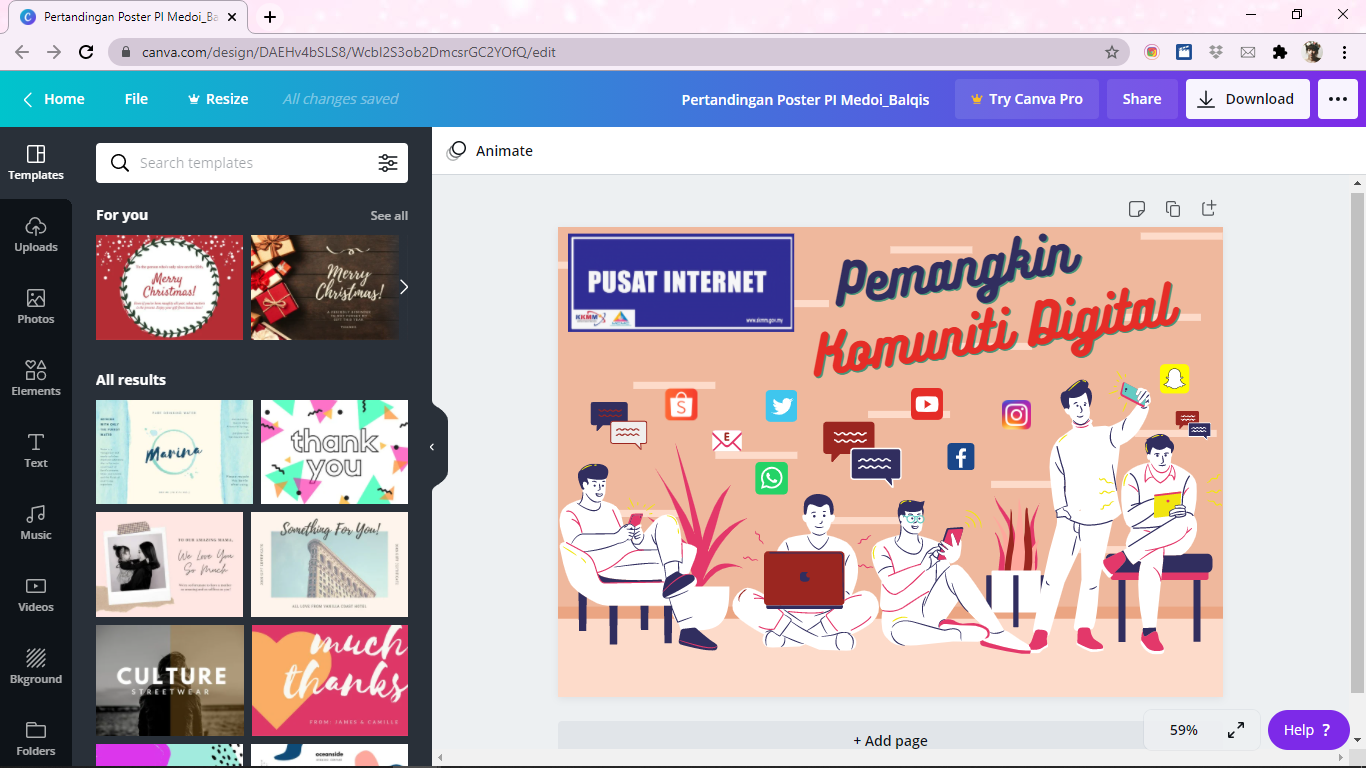This screenshot has width=1366, height=768.
Task: Open the zoom level 59% dropdown
Action: pos(1183,730)
